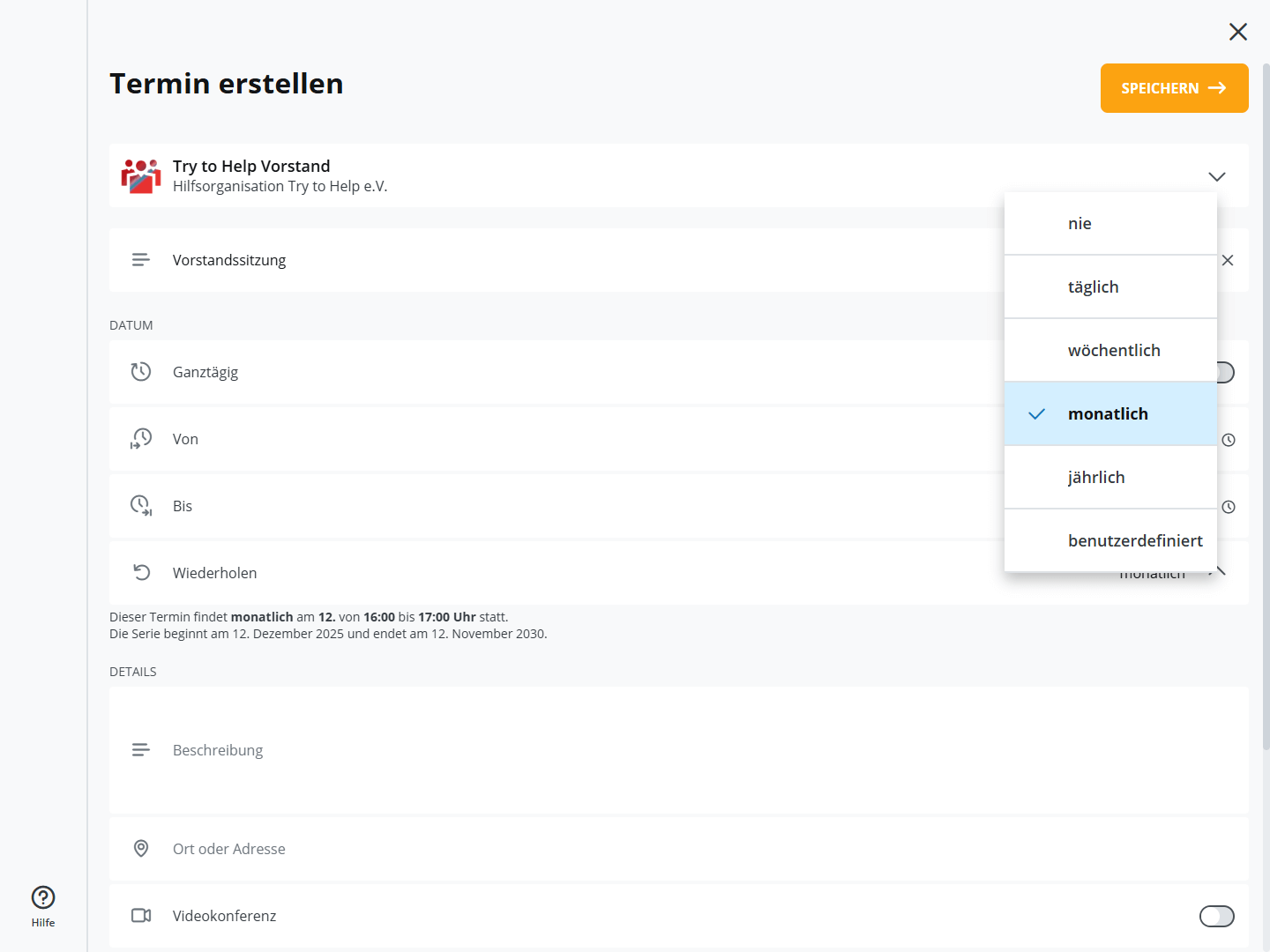1270x952 pixels.
Task: Choose 'jährlich' in the repeat list
Action: point(1095,477)
